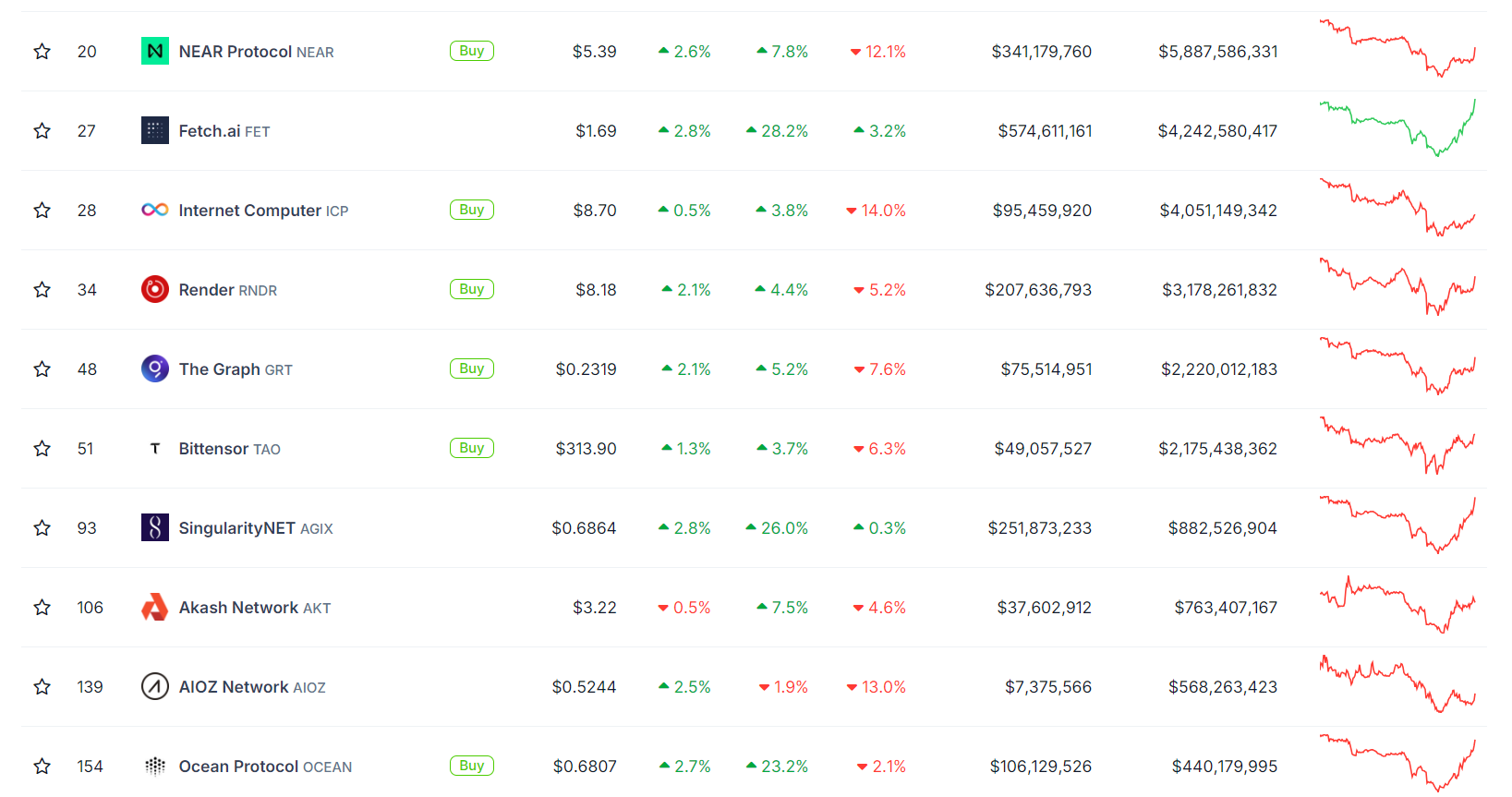This screenshot has width=1512, height=797.
Task: Click the Ocean Protocol dotted logo
Action: [154, 766]
